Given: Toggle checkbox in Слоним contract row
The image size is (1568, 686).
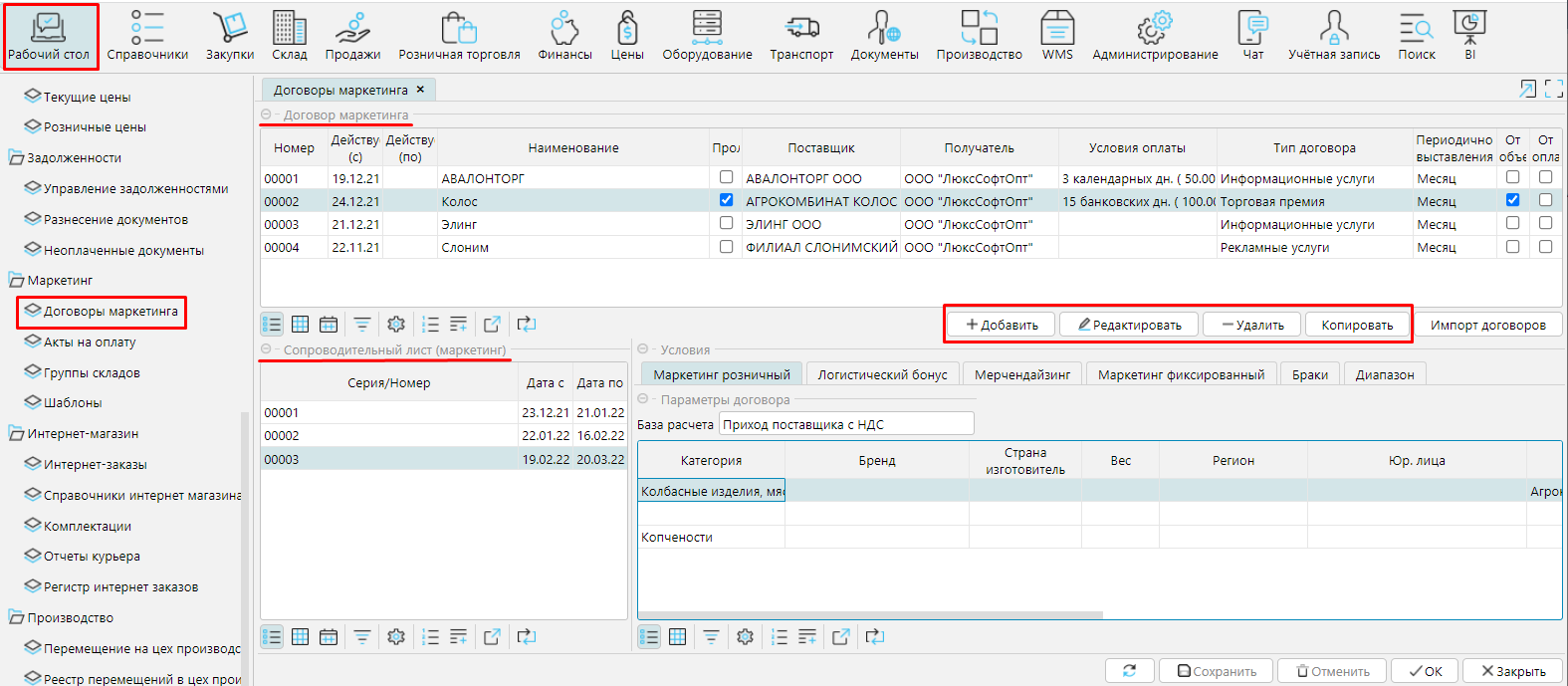Looking at the screenshot, I should [x=726, y=246].
